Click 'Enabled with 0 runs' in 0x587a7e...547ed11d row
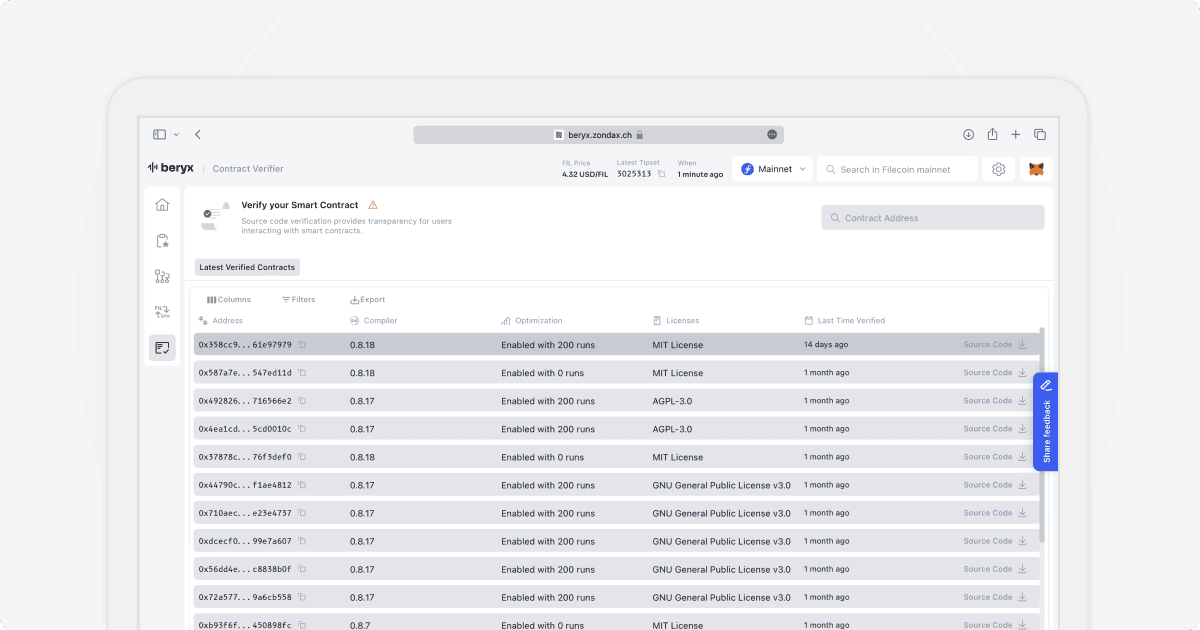This screenshot has height=630, width=1200. [543, 373]
